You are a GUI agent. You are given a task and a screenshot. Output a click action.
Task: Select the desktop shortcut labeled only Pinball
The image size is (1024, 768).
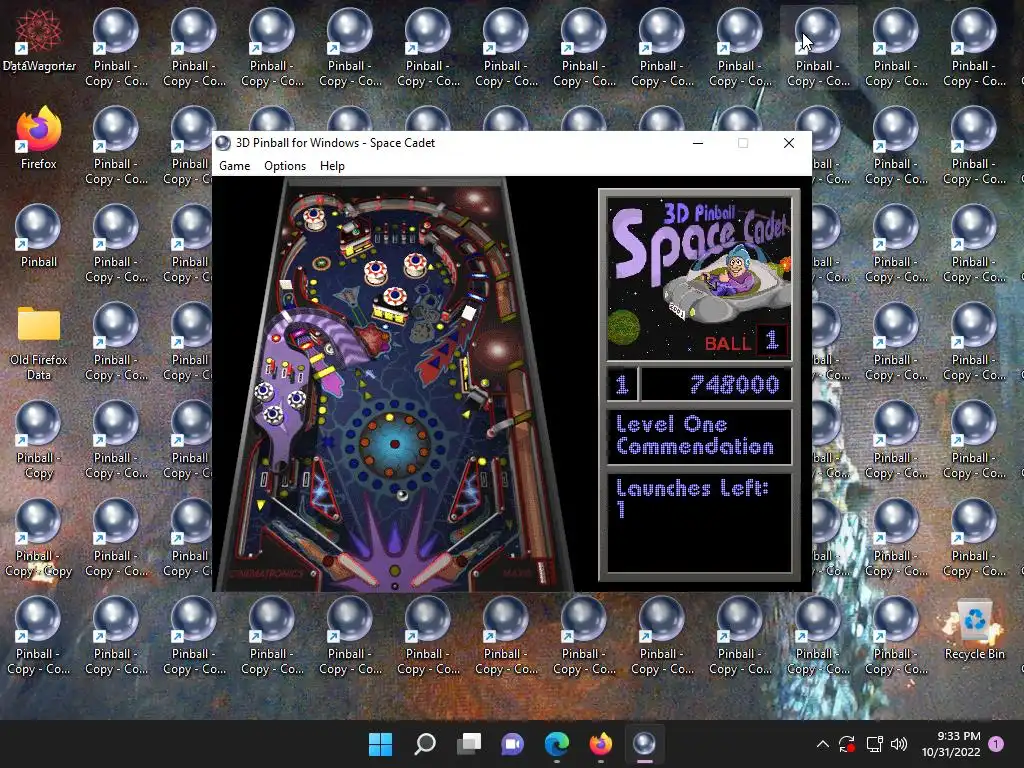39,236
